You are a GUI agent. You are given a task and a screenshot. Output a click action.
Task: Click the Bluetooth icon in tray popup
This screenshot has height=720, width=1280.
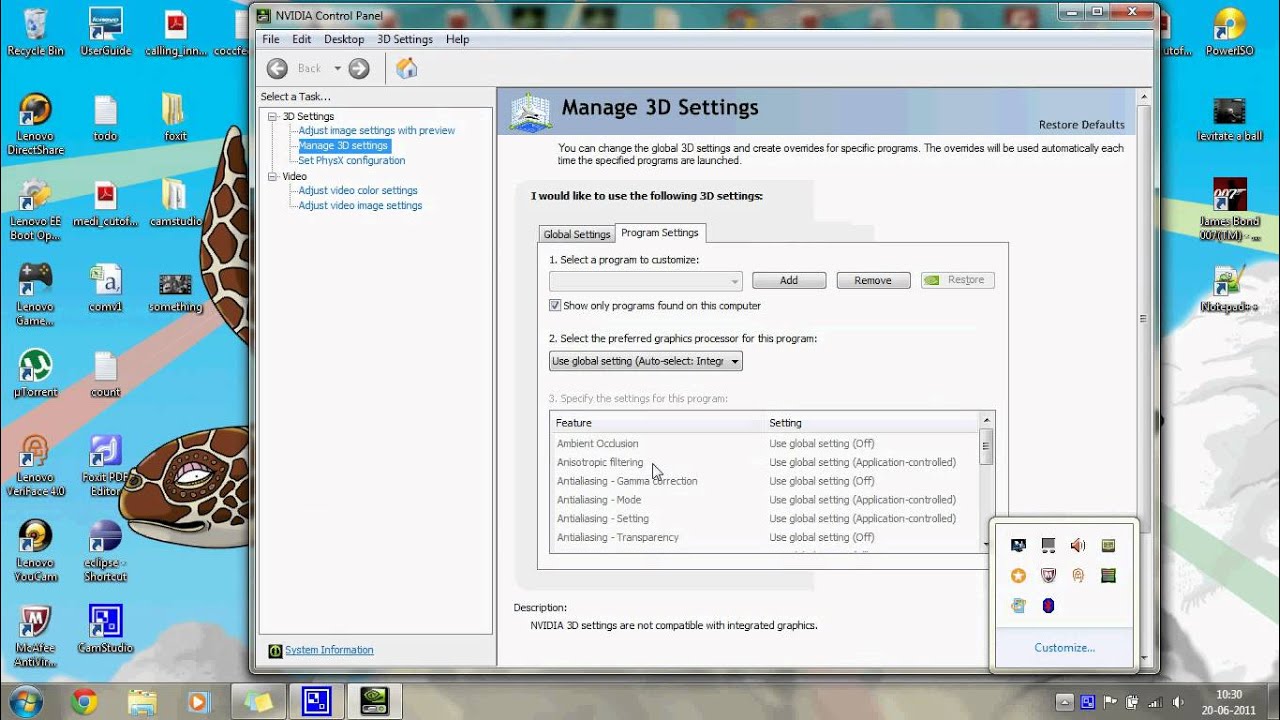coord(1048,605)
